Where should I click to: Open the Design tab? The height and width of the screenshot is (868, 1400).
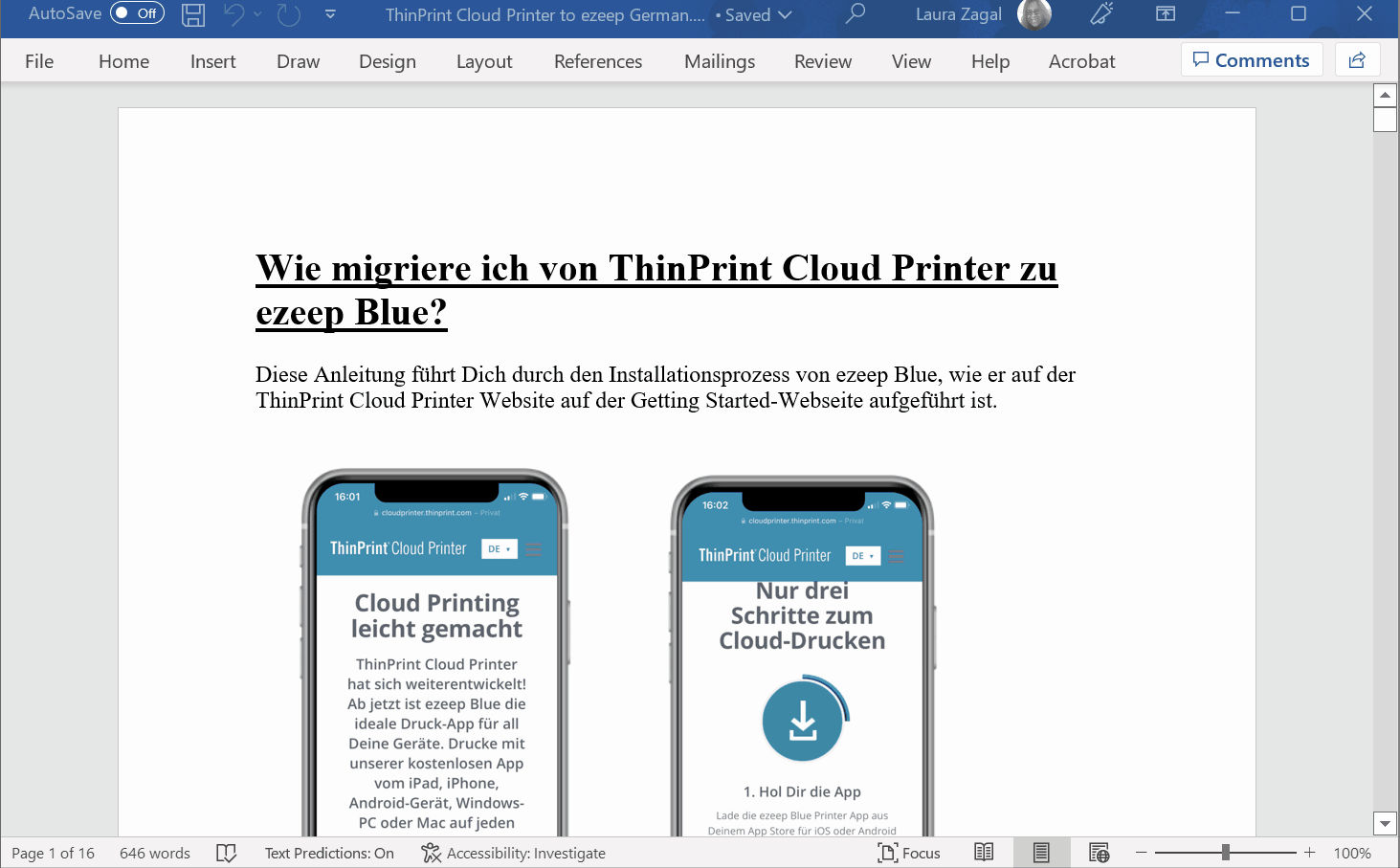click(x=388, y=61)
